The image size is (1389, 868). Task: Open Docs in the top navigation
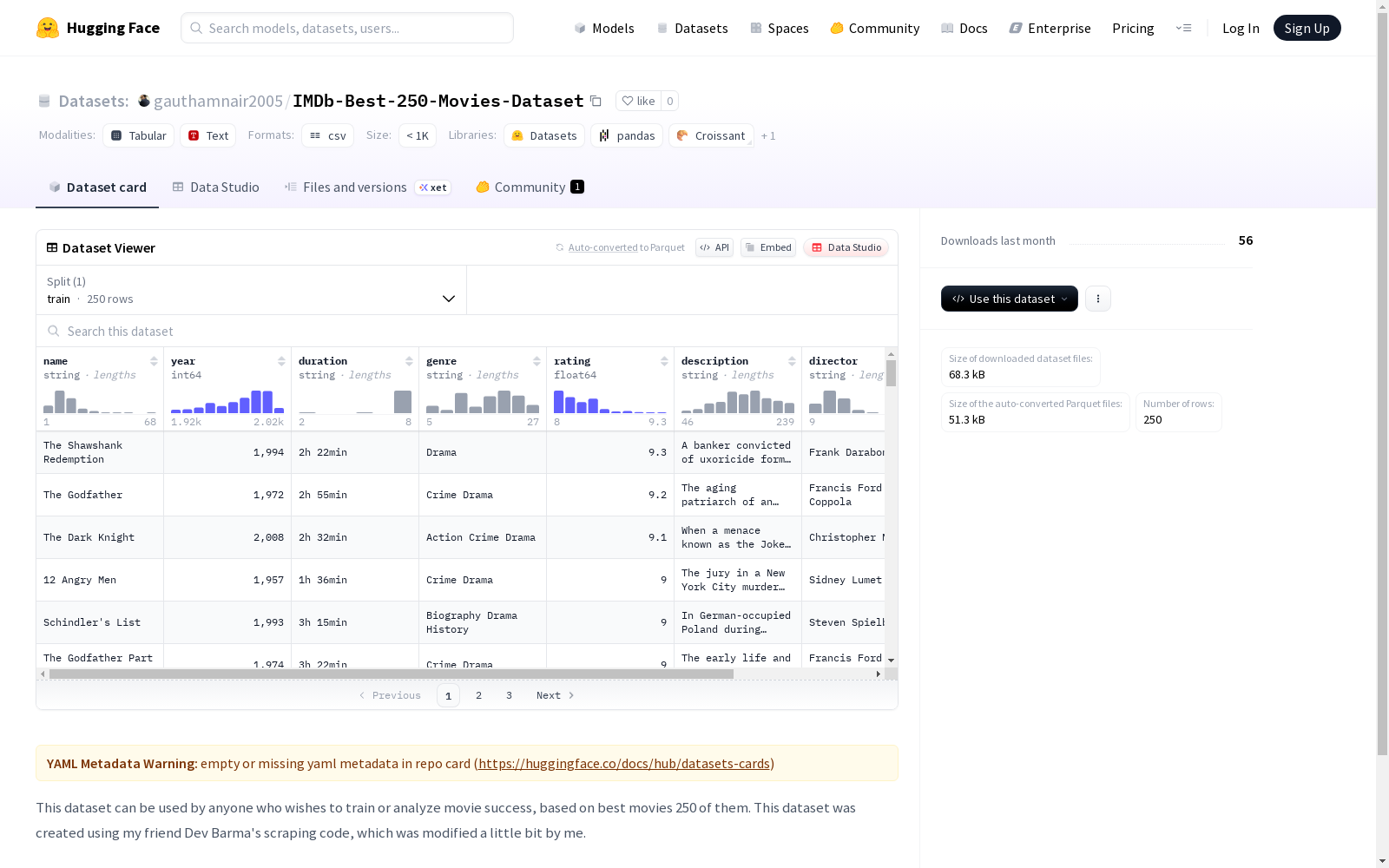pos(964,28)
